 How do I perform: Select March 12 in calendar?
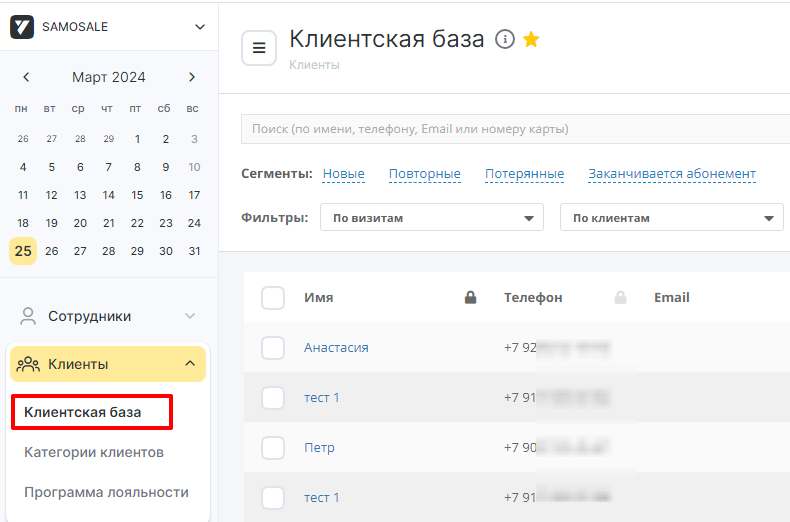[51, 195]
